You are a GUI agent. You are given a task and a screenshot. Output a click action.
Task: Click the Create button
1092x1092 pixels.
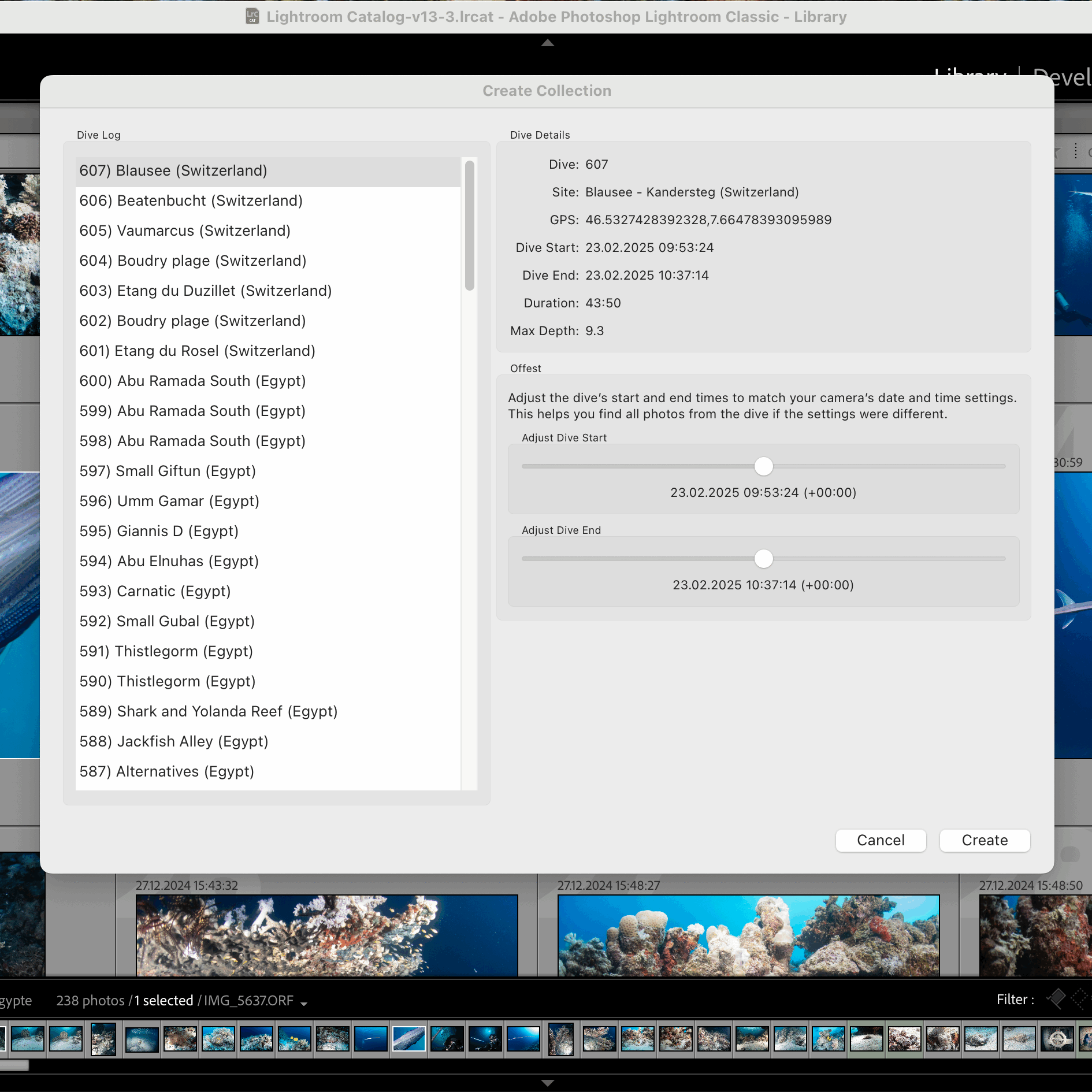985,840
